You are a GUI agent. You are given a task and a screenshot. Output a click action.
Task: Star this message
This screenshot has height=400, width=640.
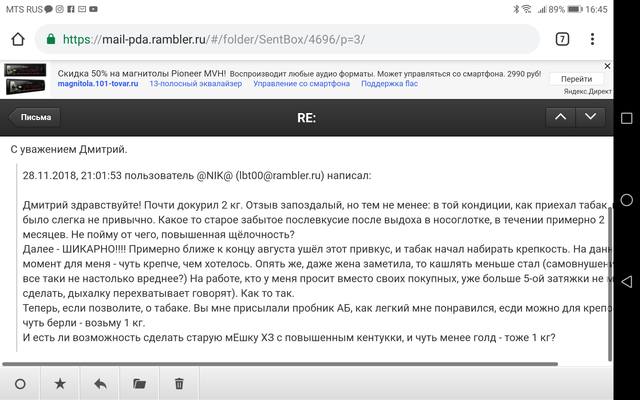[60, 384]
